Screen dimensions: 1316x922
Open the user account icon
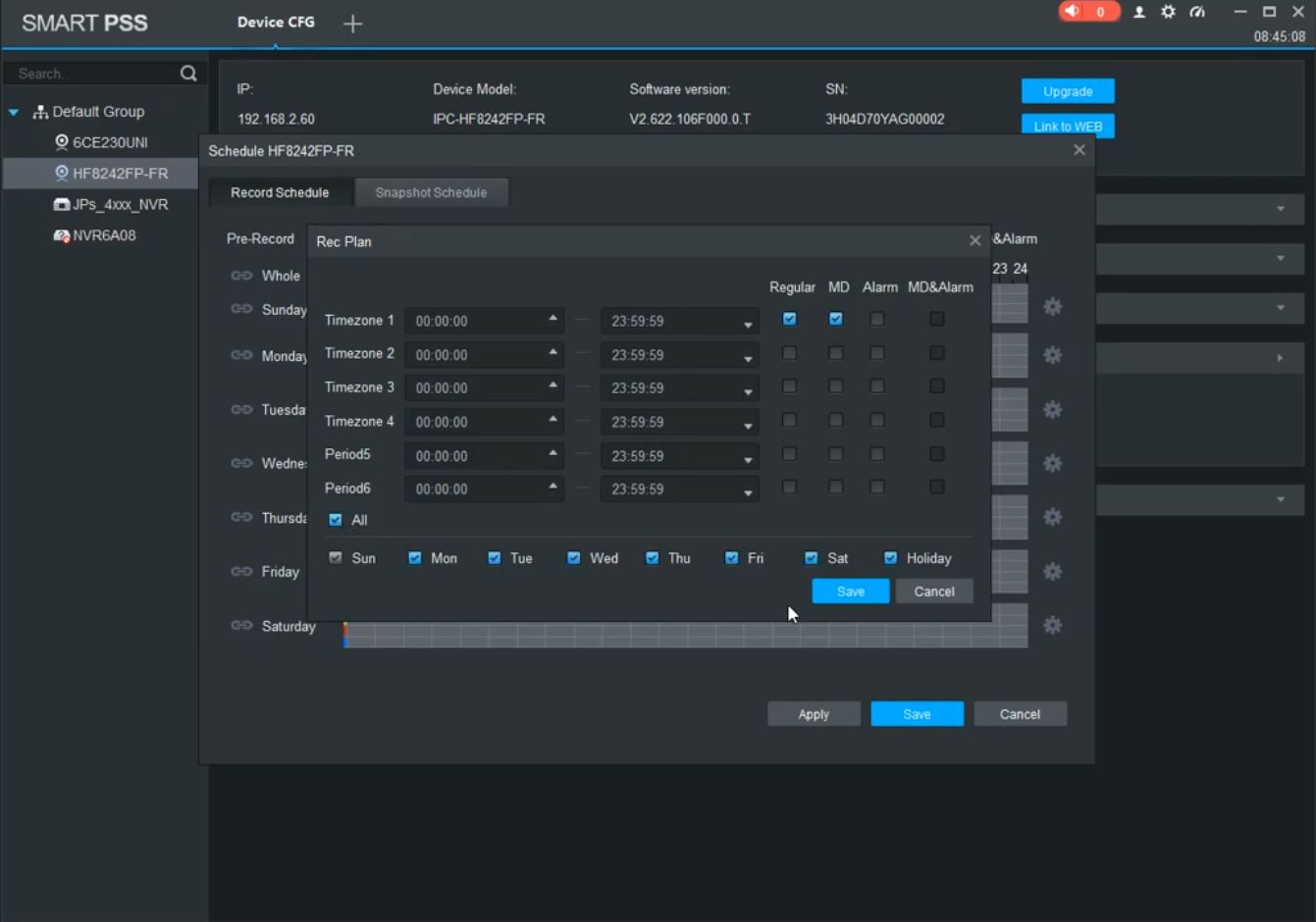pyautogui.click(x=1138, y=13)
